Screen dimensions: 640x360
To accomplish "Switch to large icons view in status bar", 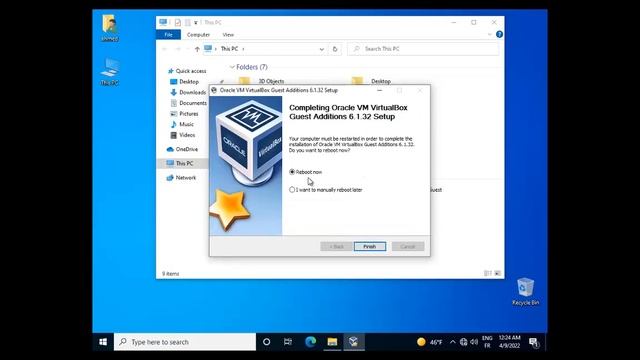I will 498,273.
